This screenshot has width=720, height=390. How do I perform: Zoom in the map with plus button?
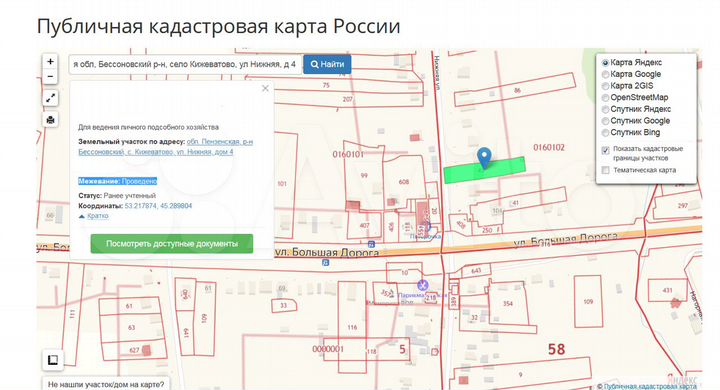click(x=50, y=61)
